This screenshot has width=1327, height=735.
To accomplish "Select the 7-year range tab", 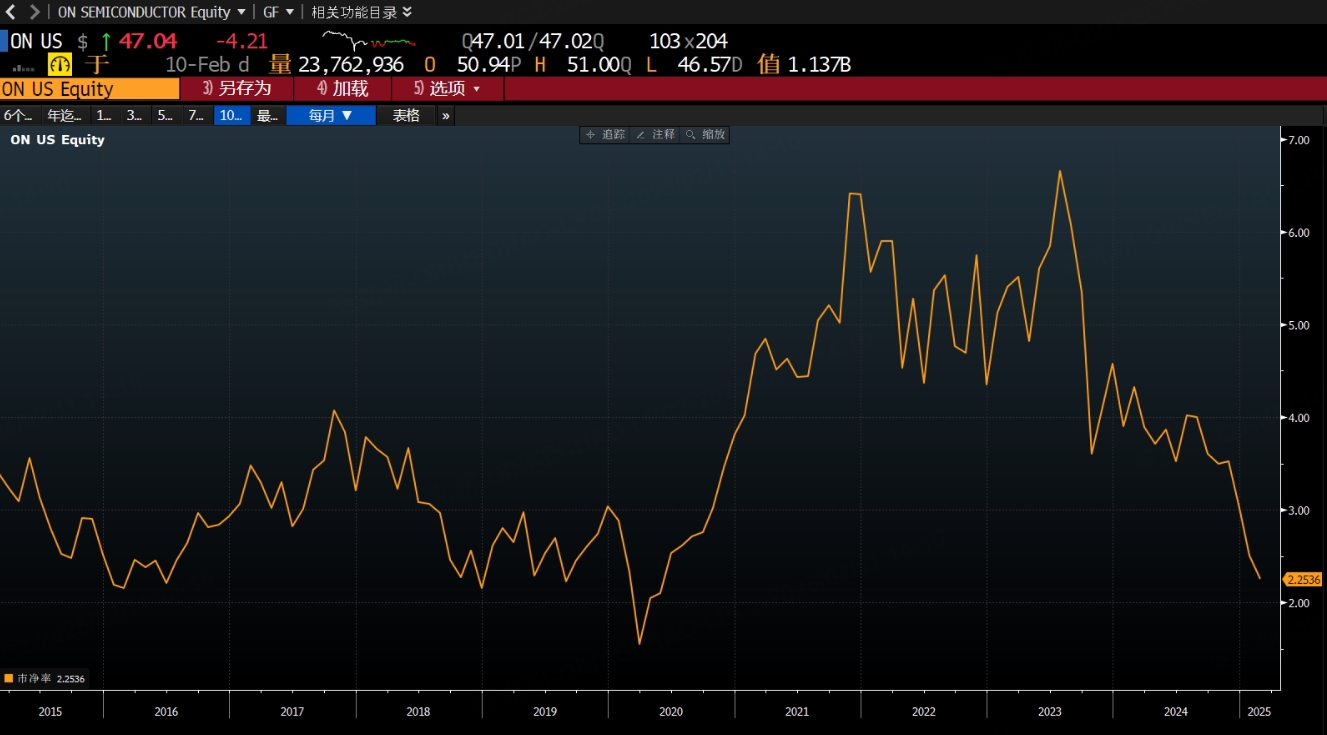I will [196, 115].
